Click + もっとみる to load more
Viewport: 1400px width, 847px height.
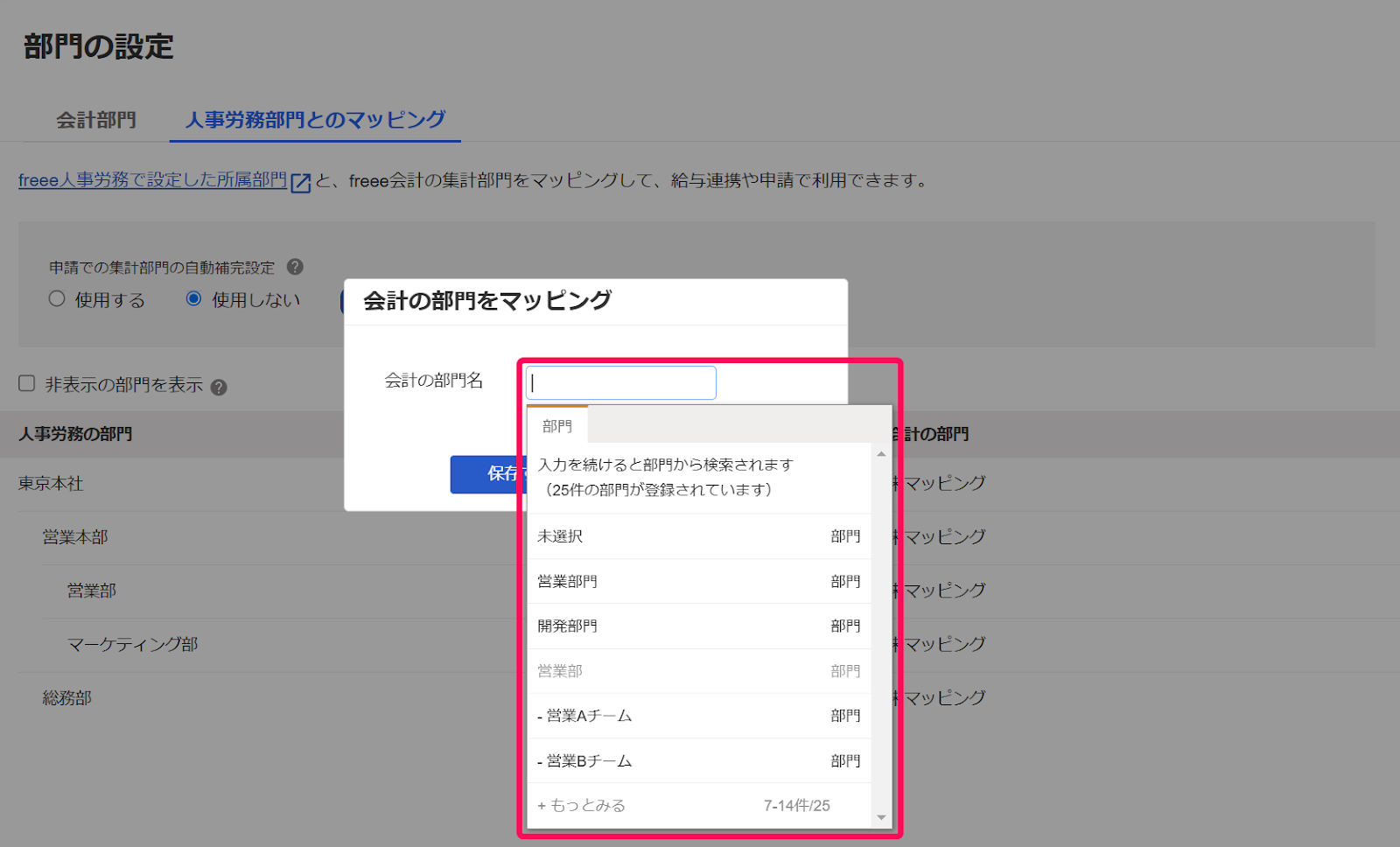pos(581,806)
